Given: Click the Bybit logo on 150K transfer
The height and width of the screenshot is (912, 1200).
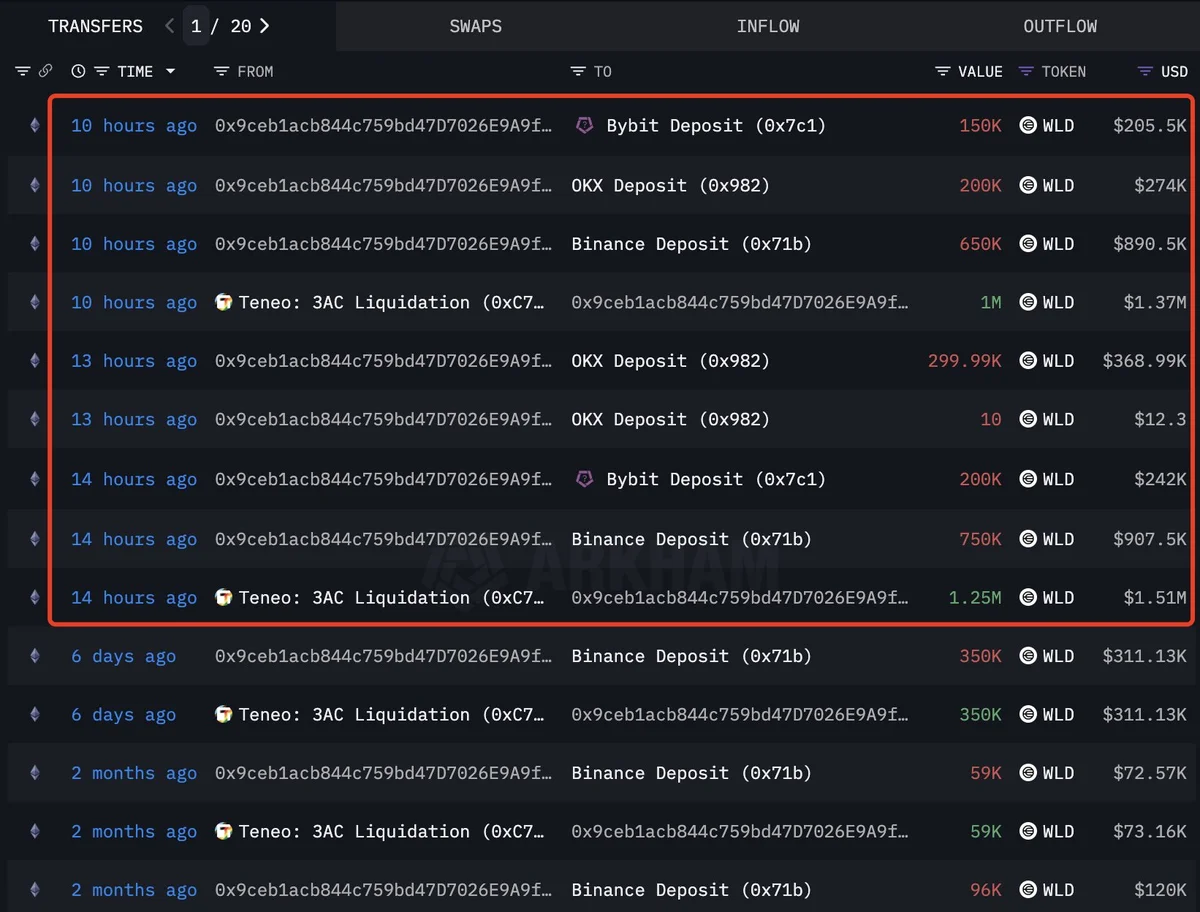Looking at the screenshot, I should [x=585, y=126].
